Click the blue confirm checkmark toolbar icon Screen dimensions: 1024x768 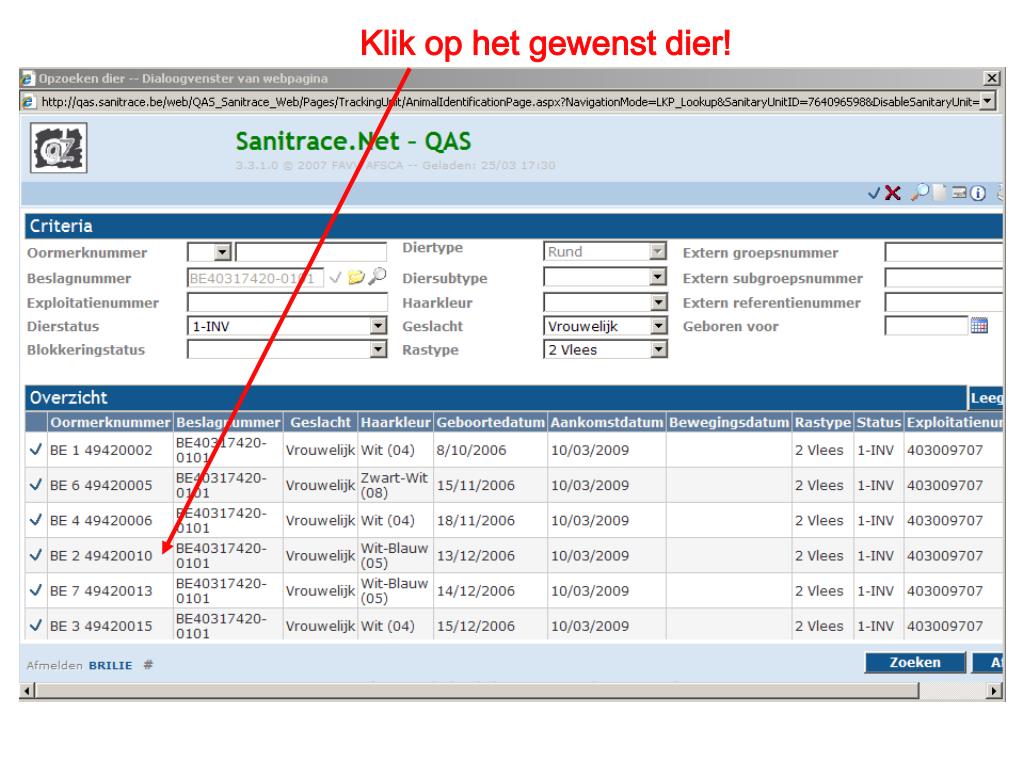pyautogui.click(x=874, y=193)
